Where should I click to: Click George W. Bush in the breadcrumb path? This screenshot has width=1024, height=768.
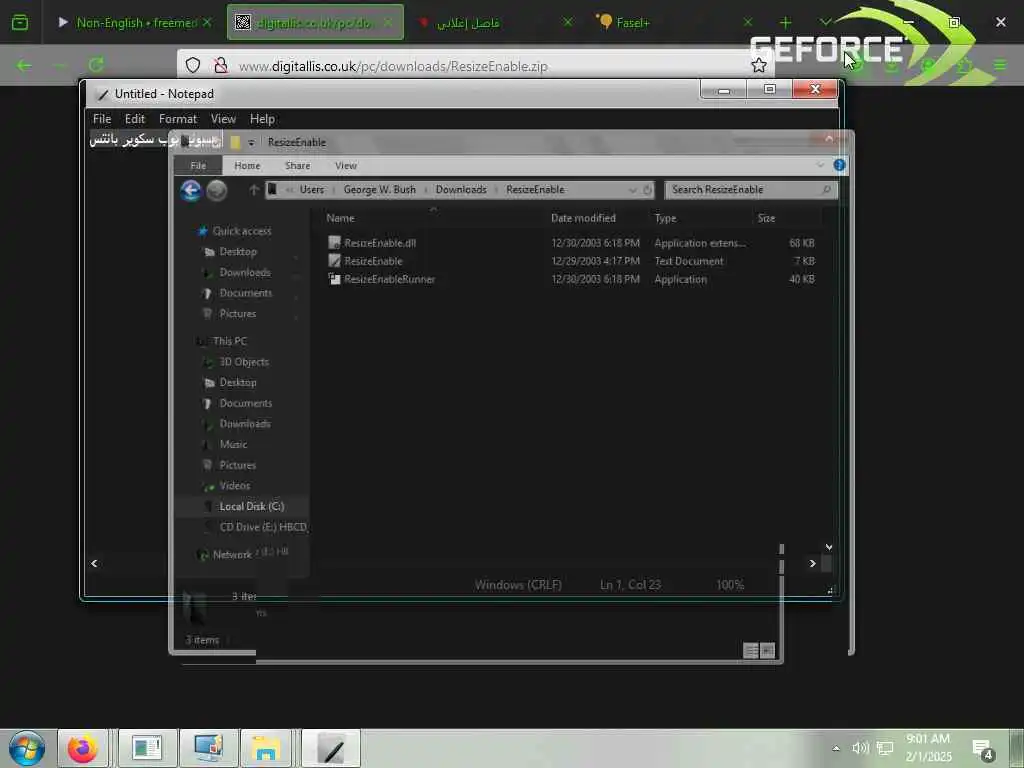click(379, 189)
